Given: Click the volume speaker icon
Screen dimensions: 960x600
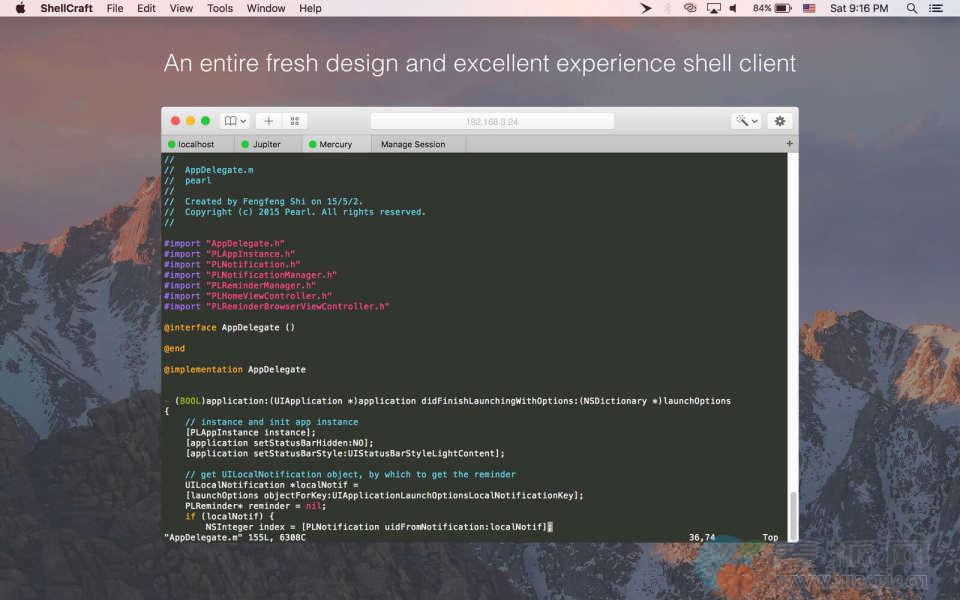Looking at the screenshot, I should coord(734,8).
